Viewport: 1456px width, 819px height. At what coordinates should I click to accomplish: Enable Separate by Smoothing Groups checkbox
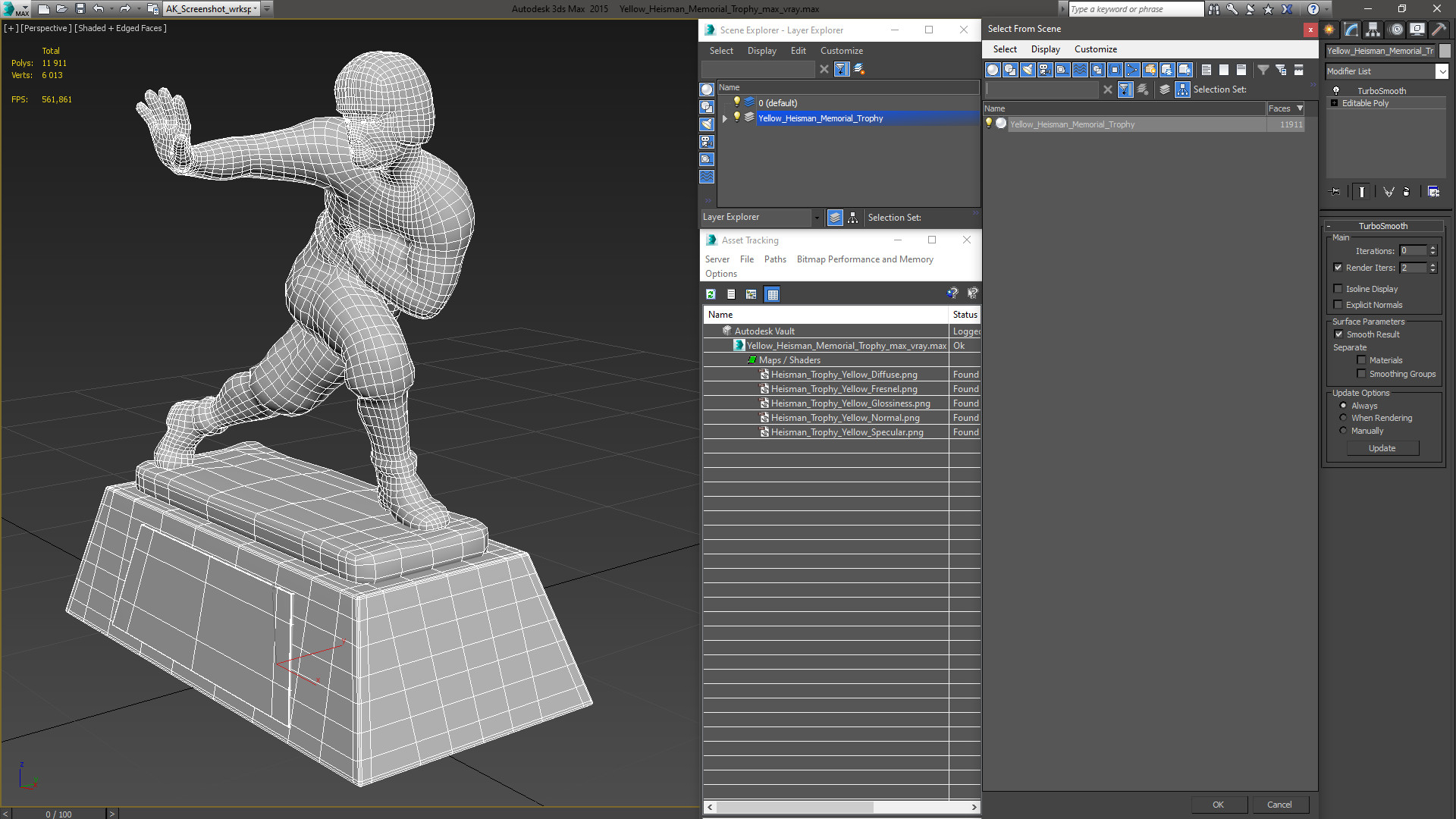[1361, 374]
